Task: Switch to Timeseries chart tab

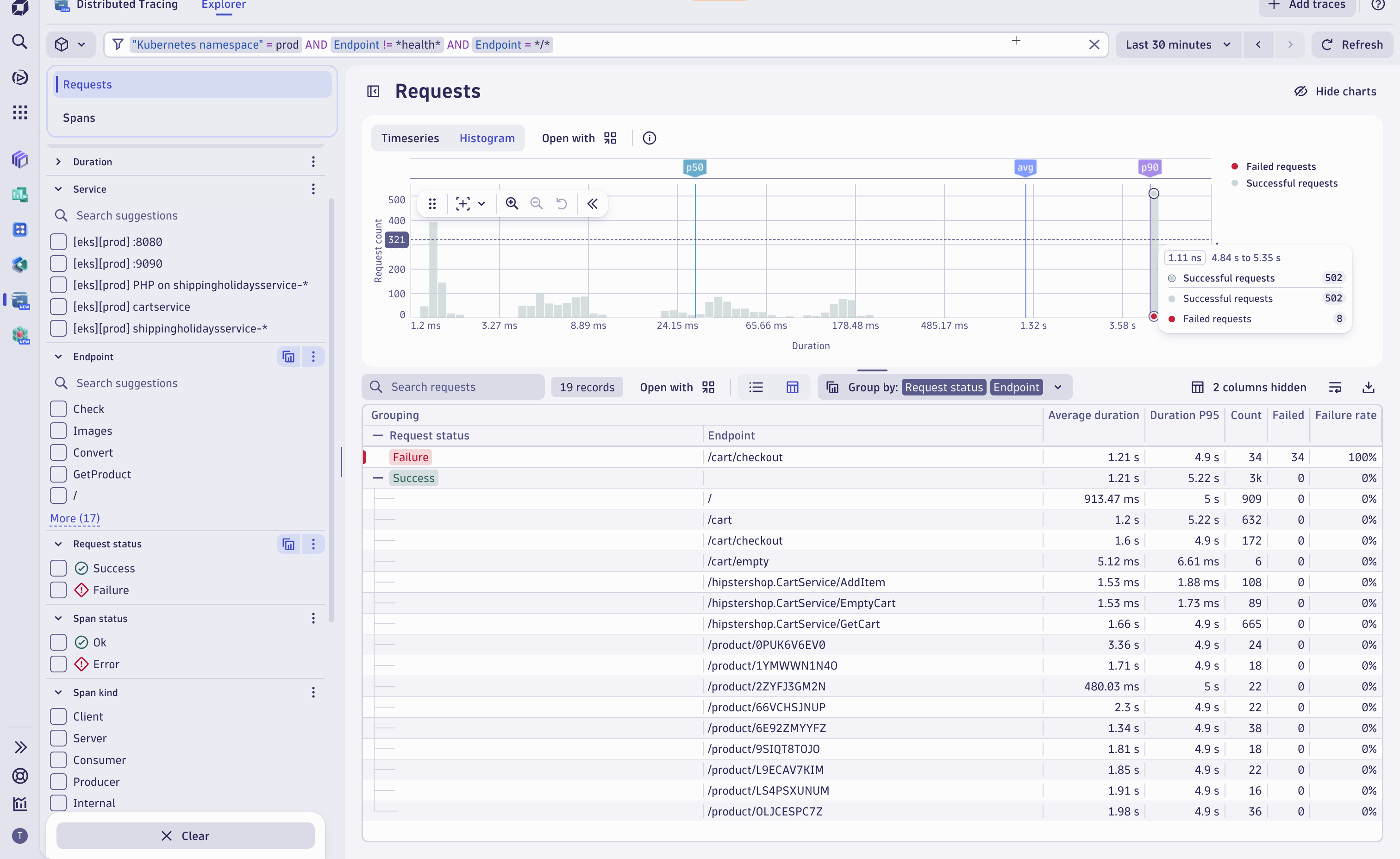Action: click(410, 138)
